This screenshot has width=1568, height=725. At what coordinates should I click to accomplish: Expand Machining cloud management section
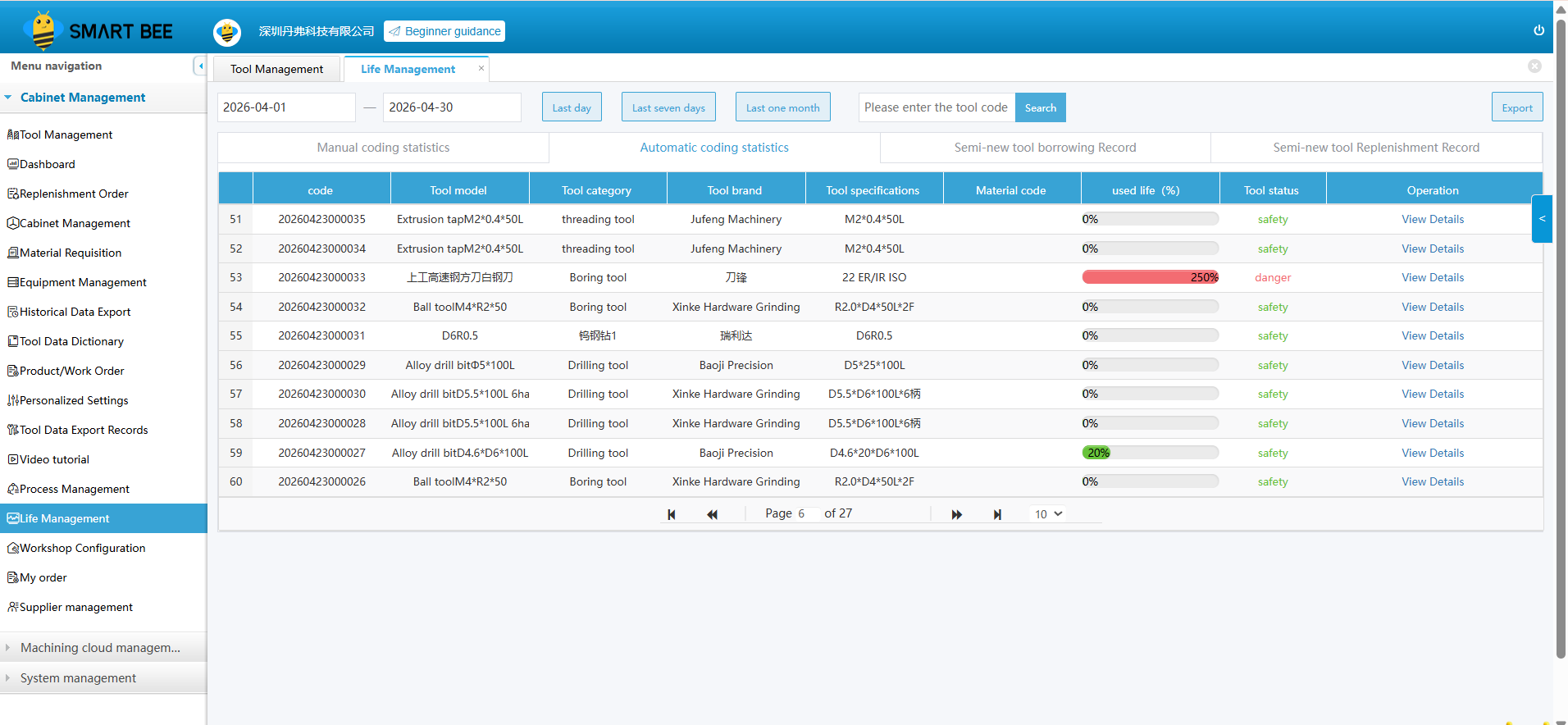[103, 648]
